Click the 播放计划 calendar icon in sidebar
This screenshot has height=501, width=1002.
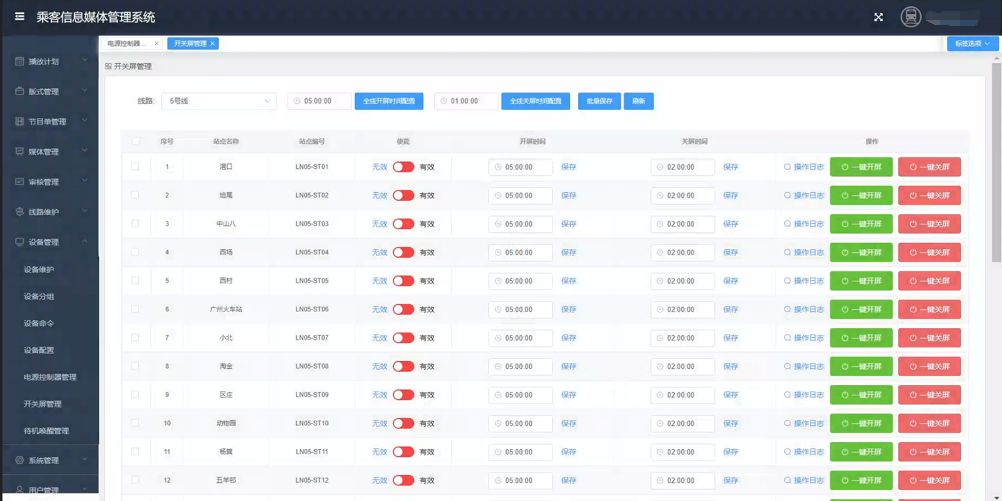coord(19,62)
